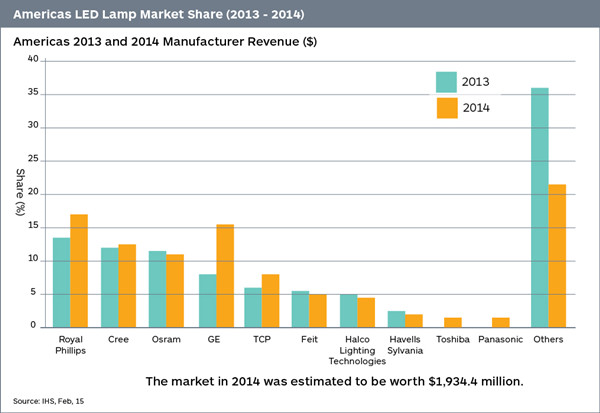Select the TCP 2014 orange bar
600x413 pixels.
click(271, 300)
